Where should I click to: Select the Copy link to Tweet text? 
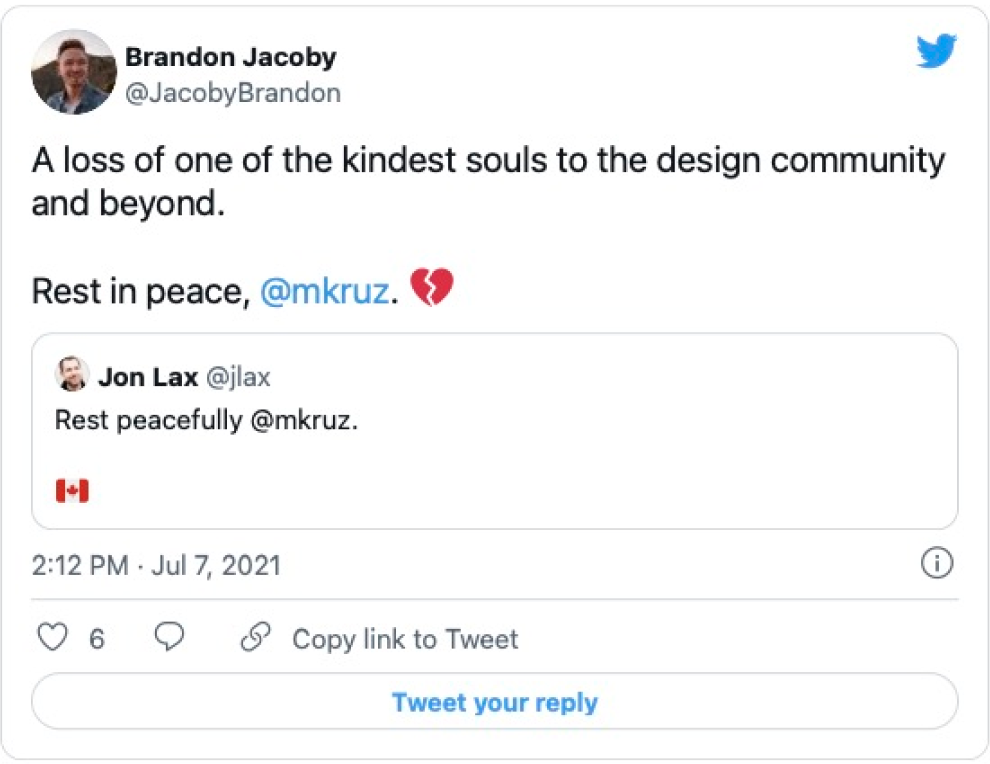pyautogui.click(x=404, y=639)
